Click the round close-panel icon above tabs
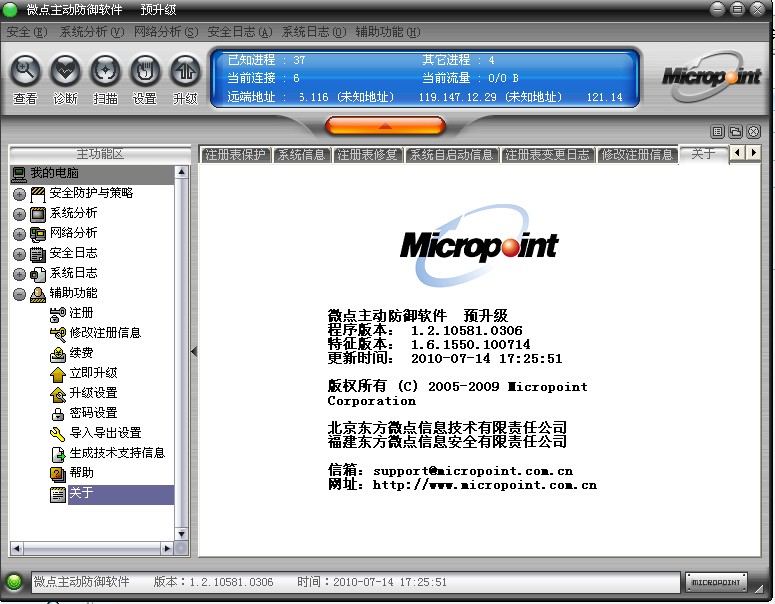 pyautogui.click(x=754, y=131)
